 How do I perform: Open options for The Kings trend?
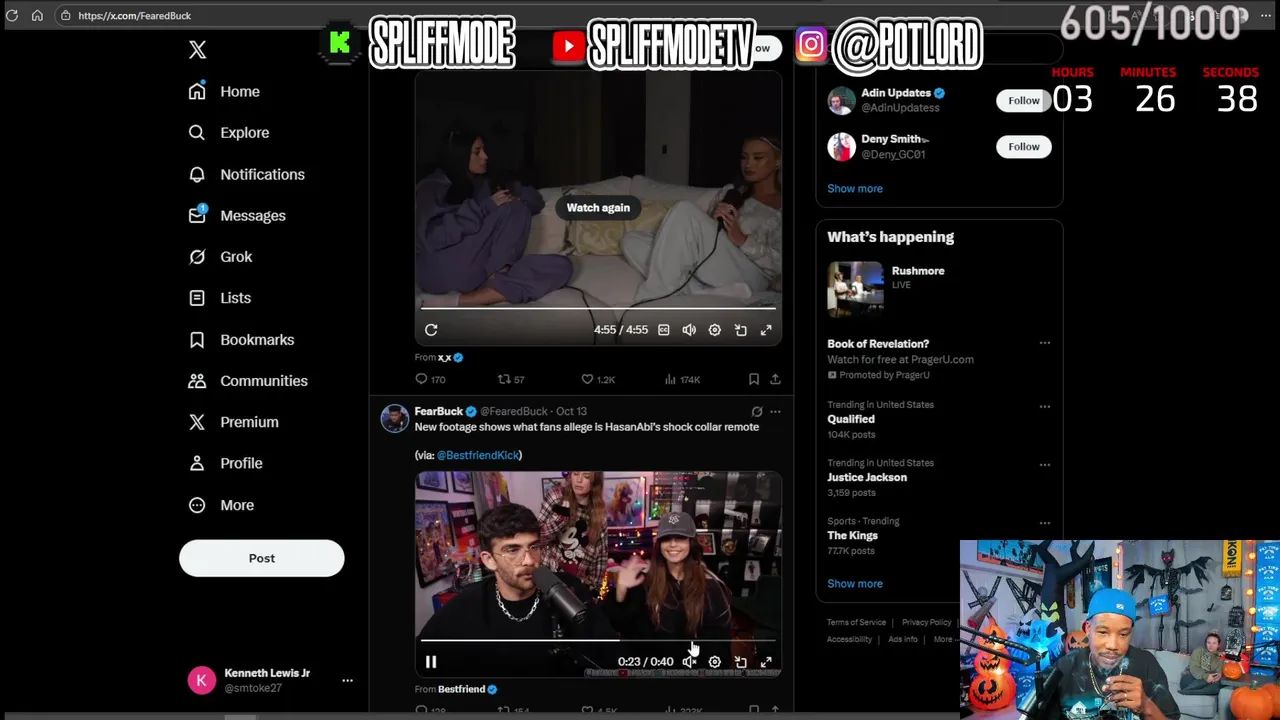(x=1044, y=523)
